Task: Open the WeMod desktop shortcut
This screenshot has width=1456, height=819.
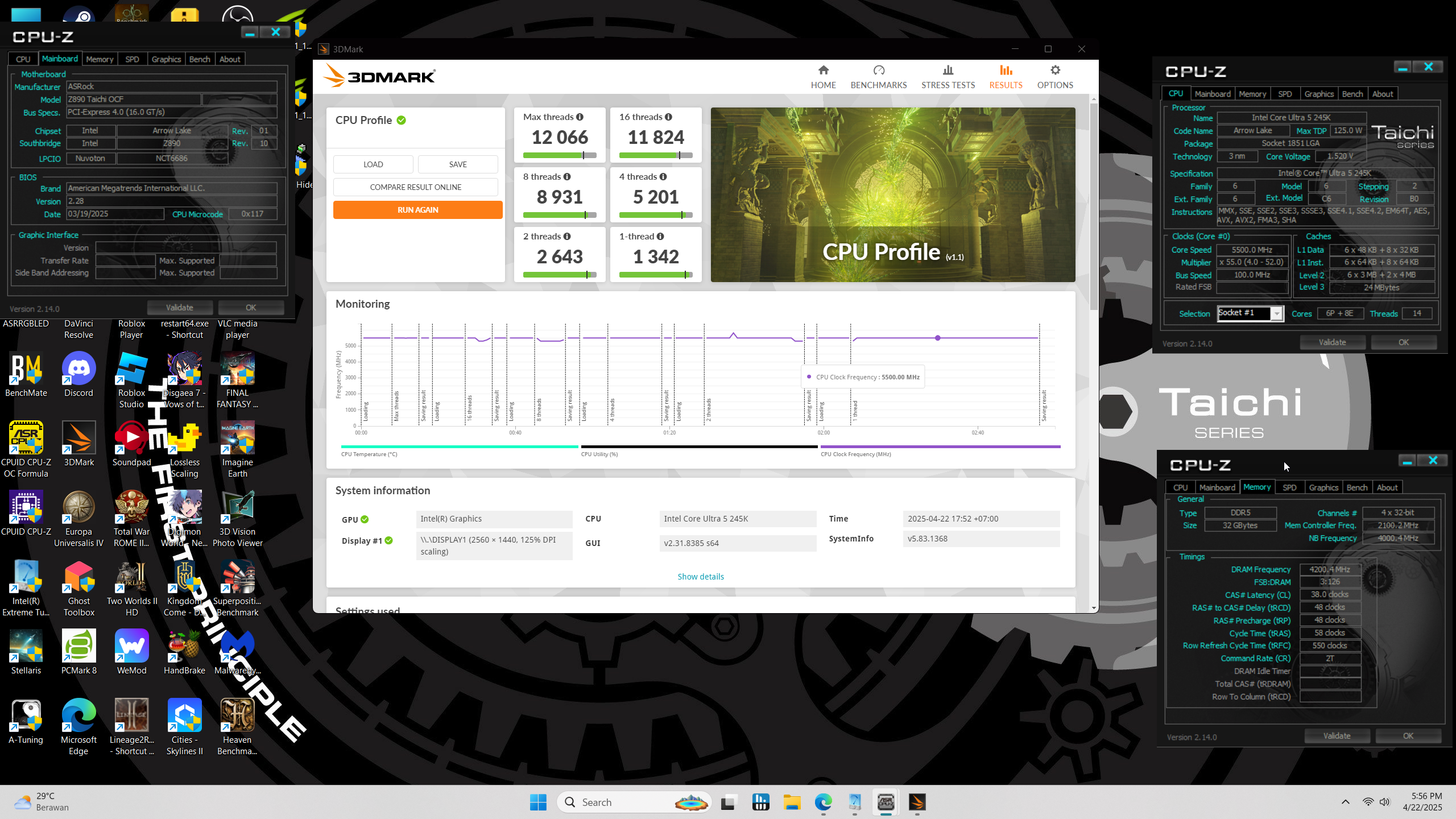Action: (x=131, y=652)
